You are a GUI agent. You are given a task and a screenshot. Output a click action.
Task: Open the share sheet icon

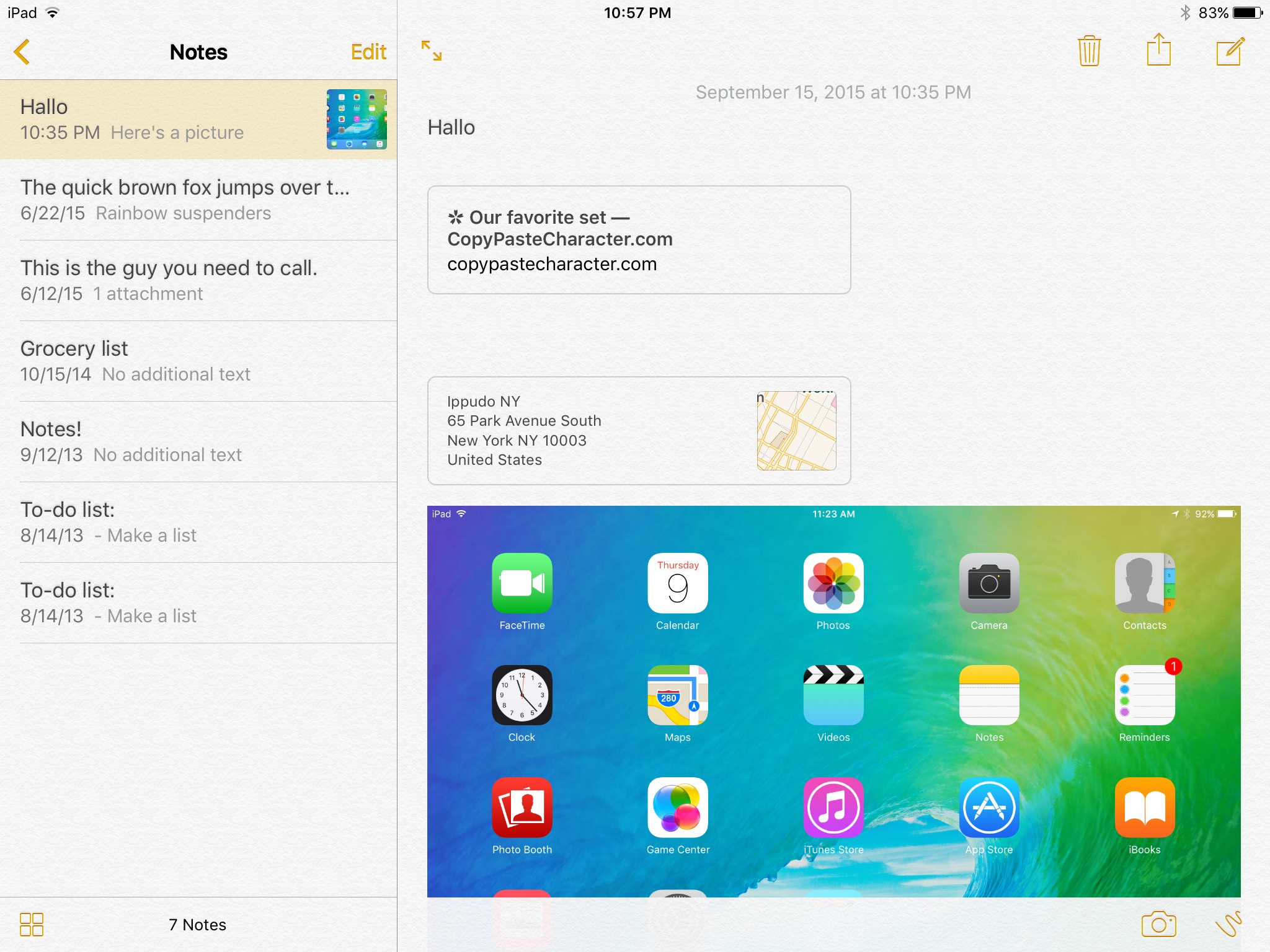click(1158, 50)
